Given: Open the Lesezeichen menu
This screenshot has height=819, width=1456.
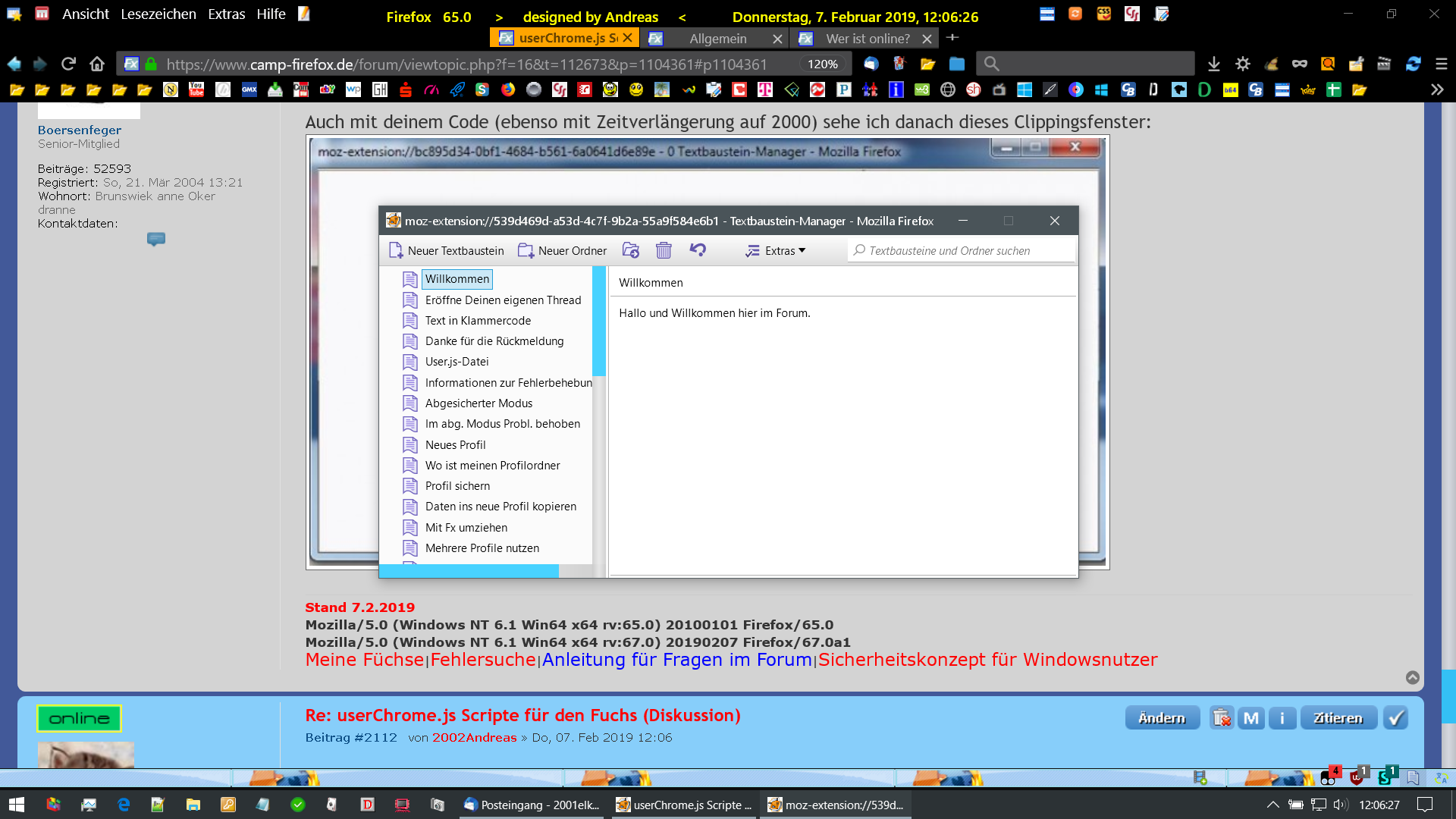Looking at the screenshot, I should 158,14.
